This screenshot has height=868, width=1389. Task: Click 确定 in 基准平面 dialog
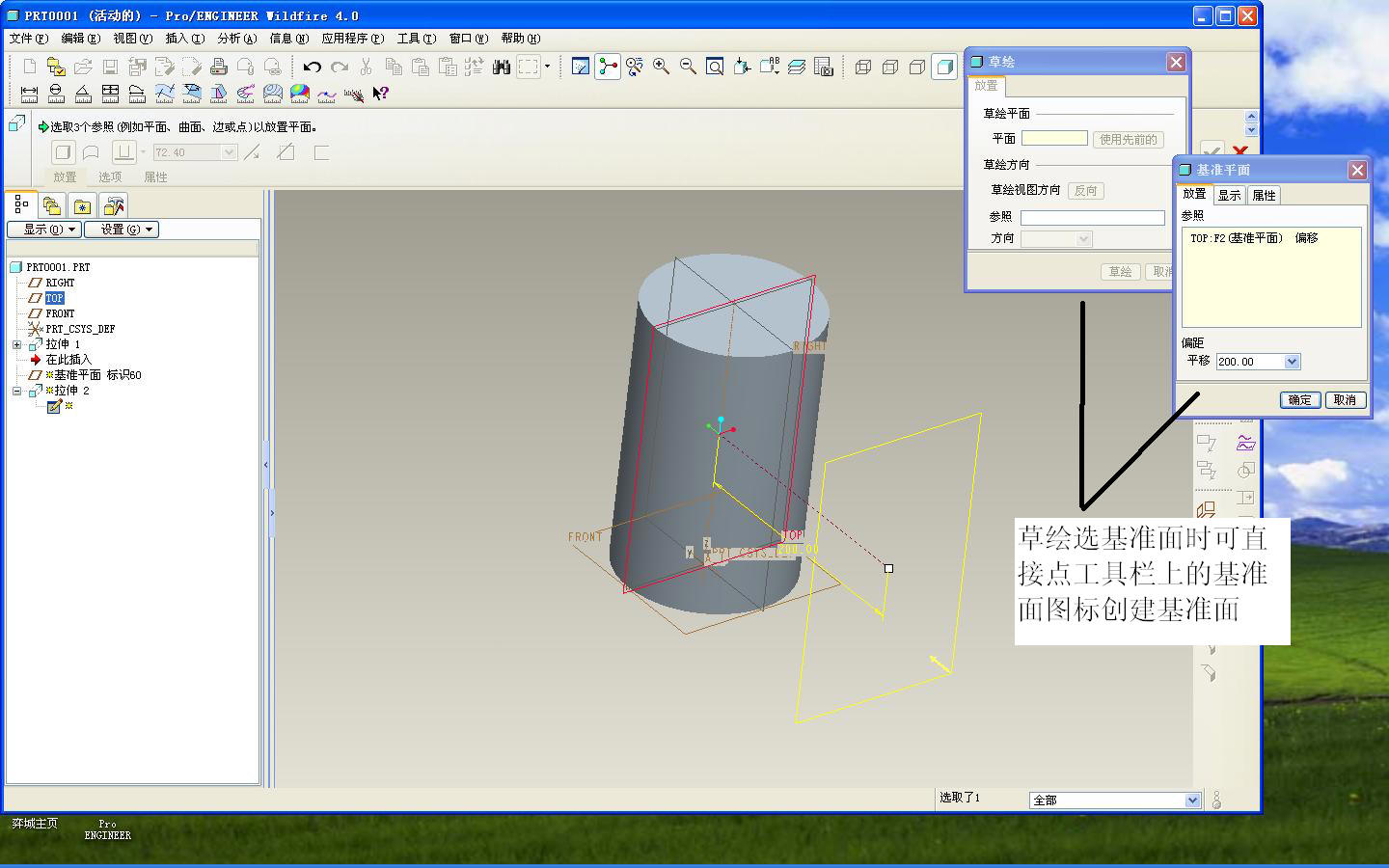click(1299, 399)
